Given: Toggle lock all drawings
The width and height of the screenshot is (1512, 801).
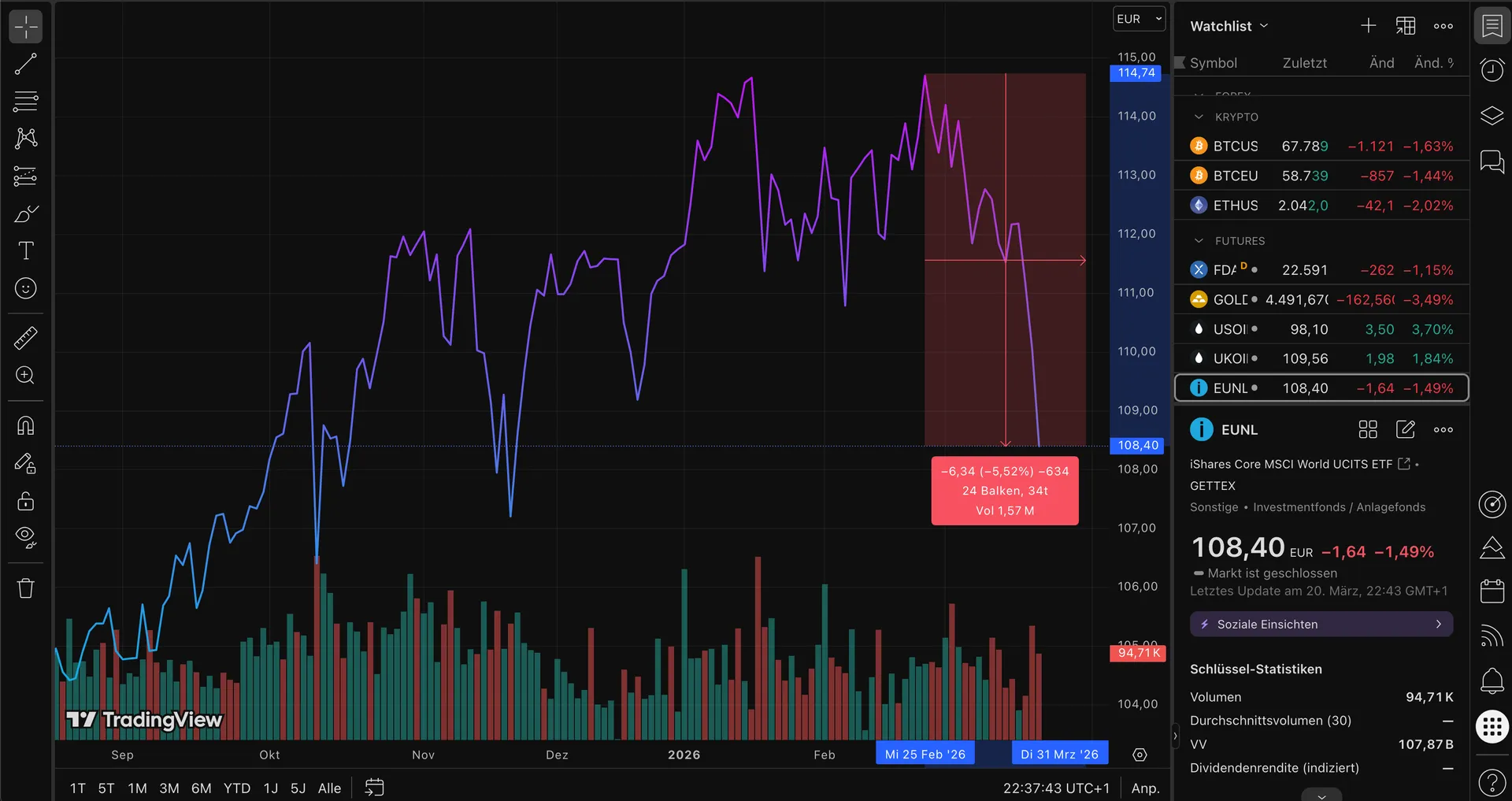Looking at the screenshot, I should tap(25, 501).
